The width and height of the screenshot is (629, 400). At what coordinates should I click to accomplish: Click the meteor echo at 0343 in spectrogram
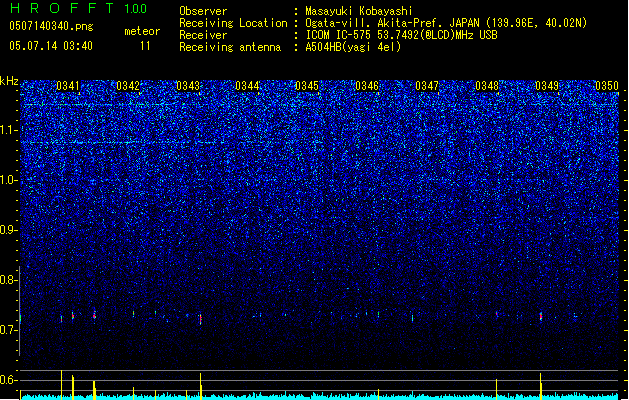[201, 319]
